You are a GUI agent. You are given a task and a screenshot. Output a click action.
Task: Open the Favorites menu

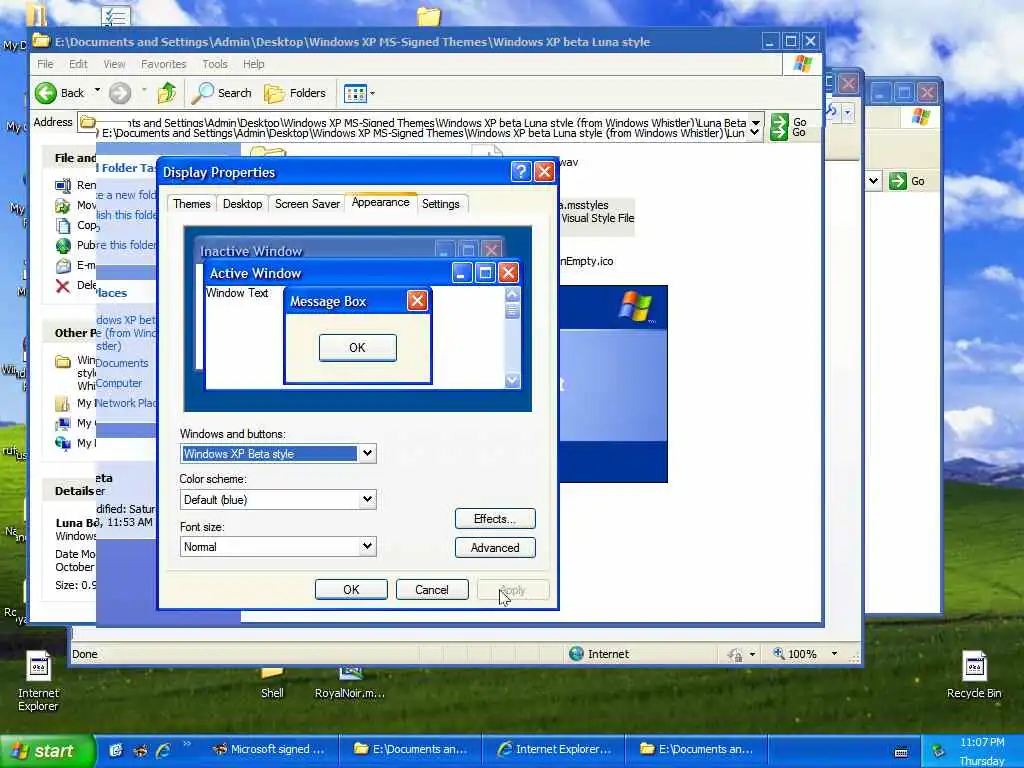[163, 64]
